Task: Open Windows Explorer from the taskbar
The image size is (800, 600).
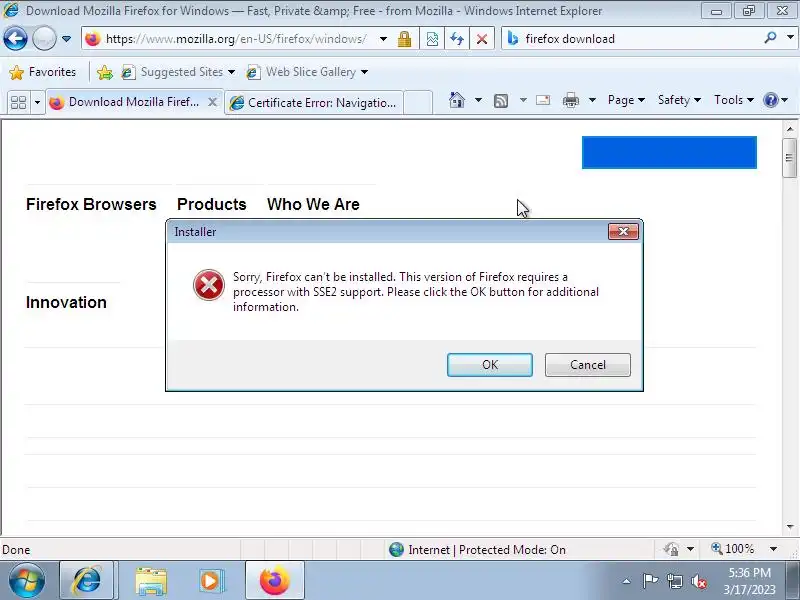Action: 151,582
